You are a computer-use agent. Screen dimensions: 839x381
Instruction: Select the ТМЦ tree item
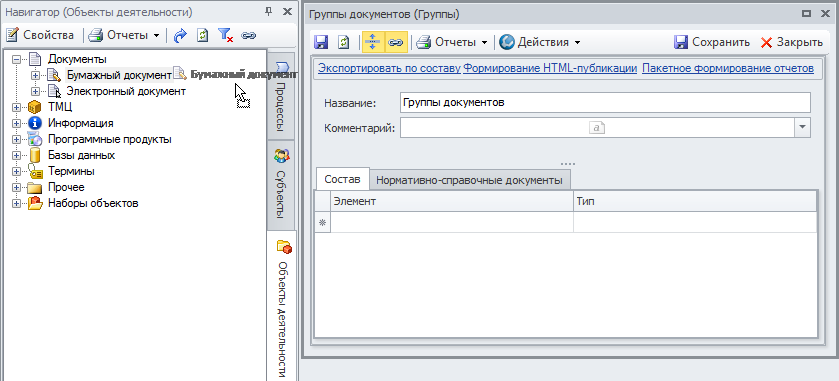[60, 107]
